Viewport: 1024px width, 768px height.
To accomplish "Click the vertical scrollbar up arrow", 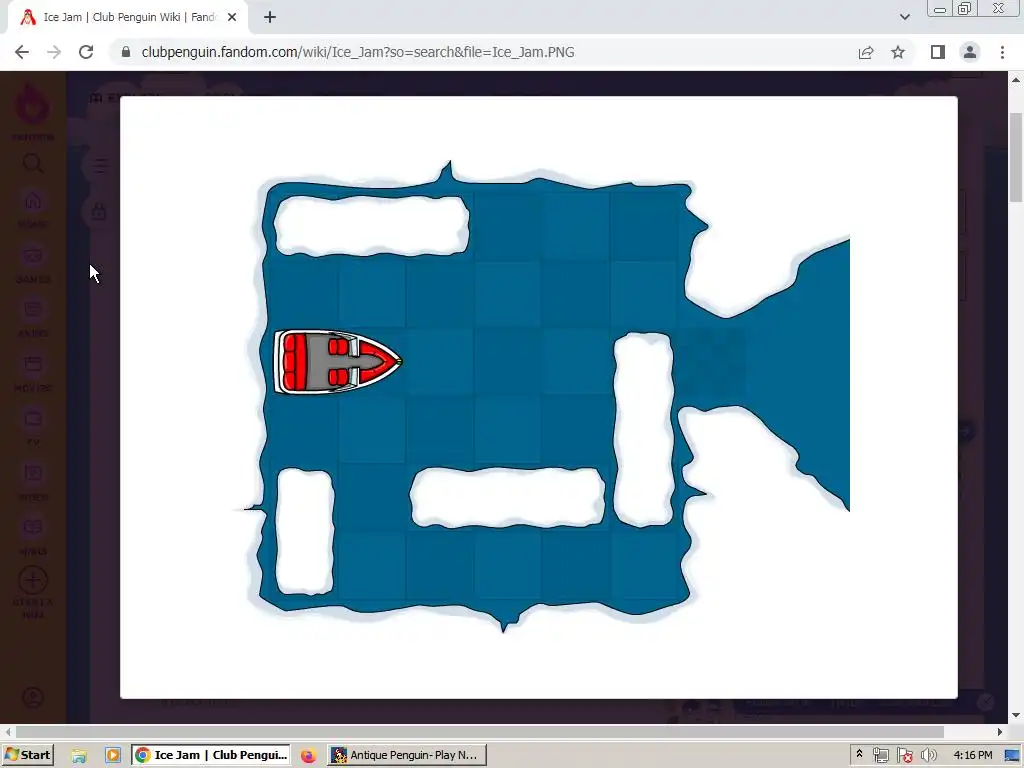I will [x=1016, y=80].
